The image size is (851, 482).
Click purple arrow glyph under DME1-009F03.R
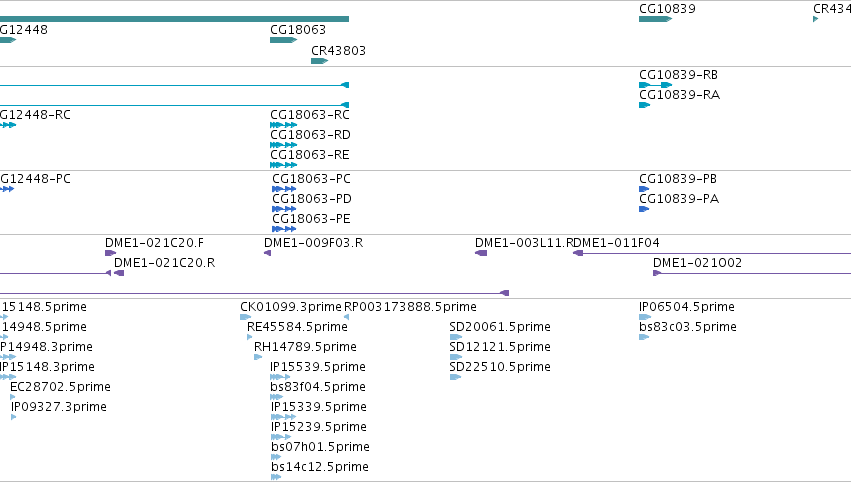tap(268, 253)
